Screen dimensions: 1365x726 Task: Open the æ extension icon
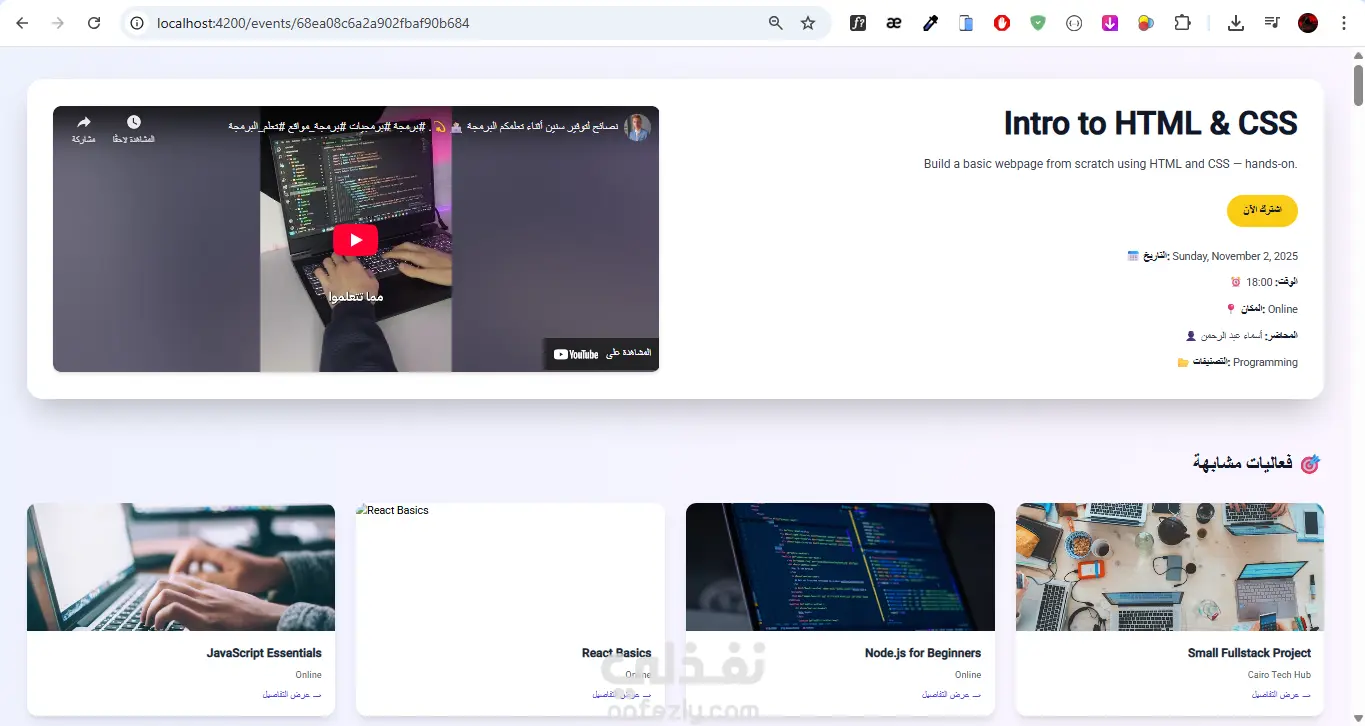coord(894,23)
